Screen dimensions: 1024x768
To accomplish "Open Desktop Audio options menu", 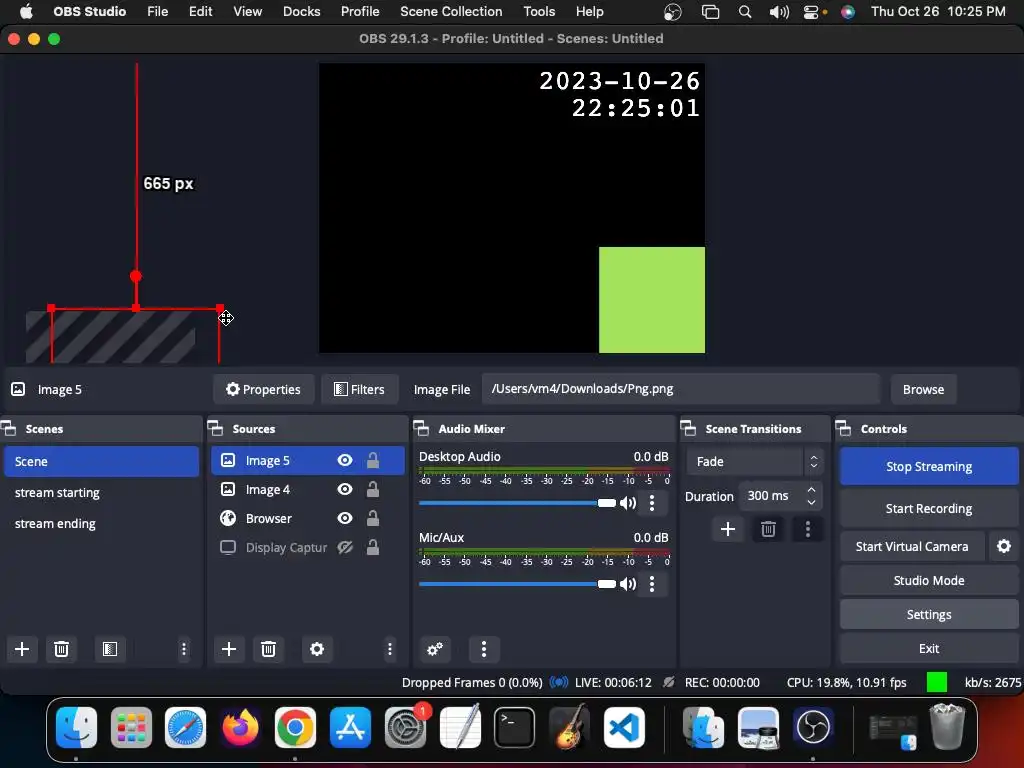I will click(x=652, y=503).
